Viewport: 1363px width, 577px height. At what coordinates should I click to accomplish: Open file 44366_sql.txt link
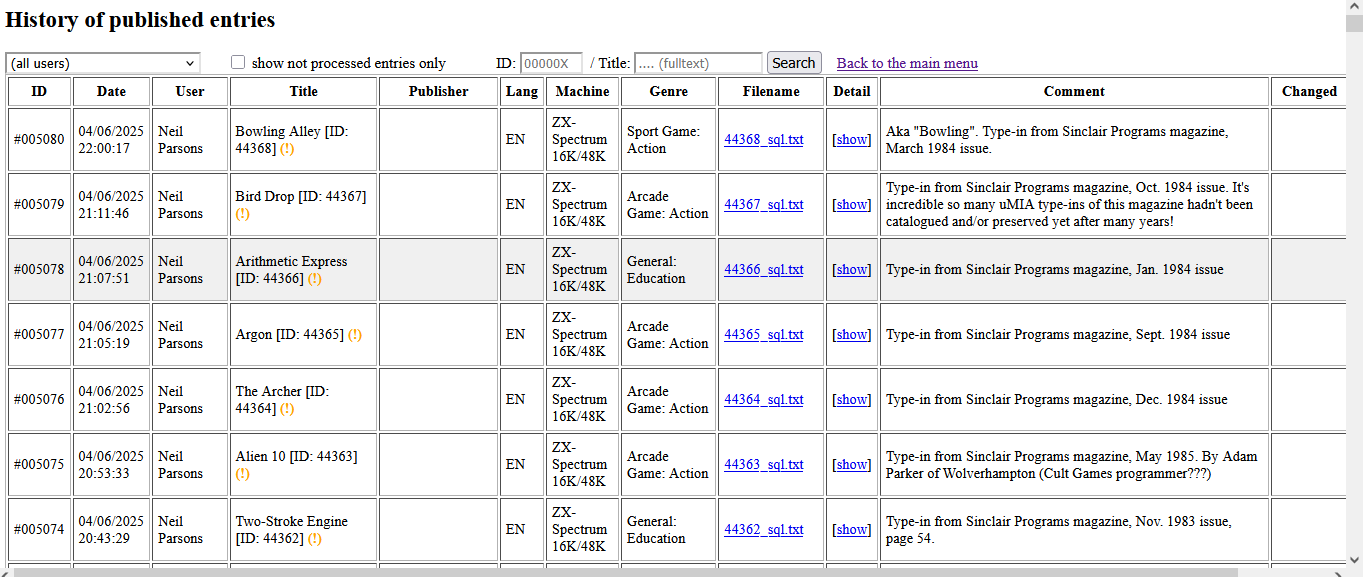coord(764,269)
